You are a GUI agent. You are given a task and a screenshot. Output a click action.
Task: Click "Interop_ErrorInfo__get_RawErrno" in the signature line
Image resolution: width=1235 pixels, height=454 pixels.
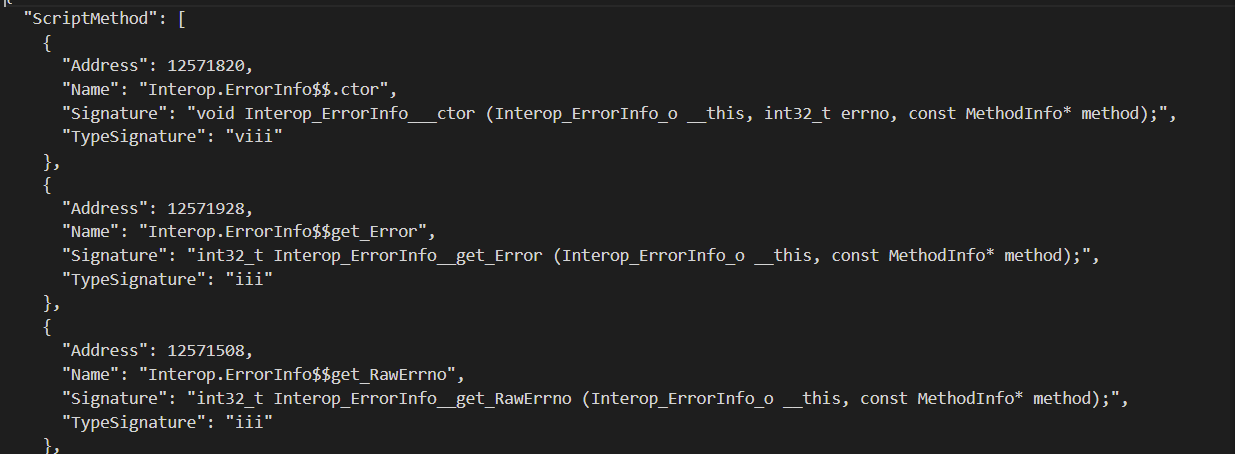(x=423, y=398)
